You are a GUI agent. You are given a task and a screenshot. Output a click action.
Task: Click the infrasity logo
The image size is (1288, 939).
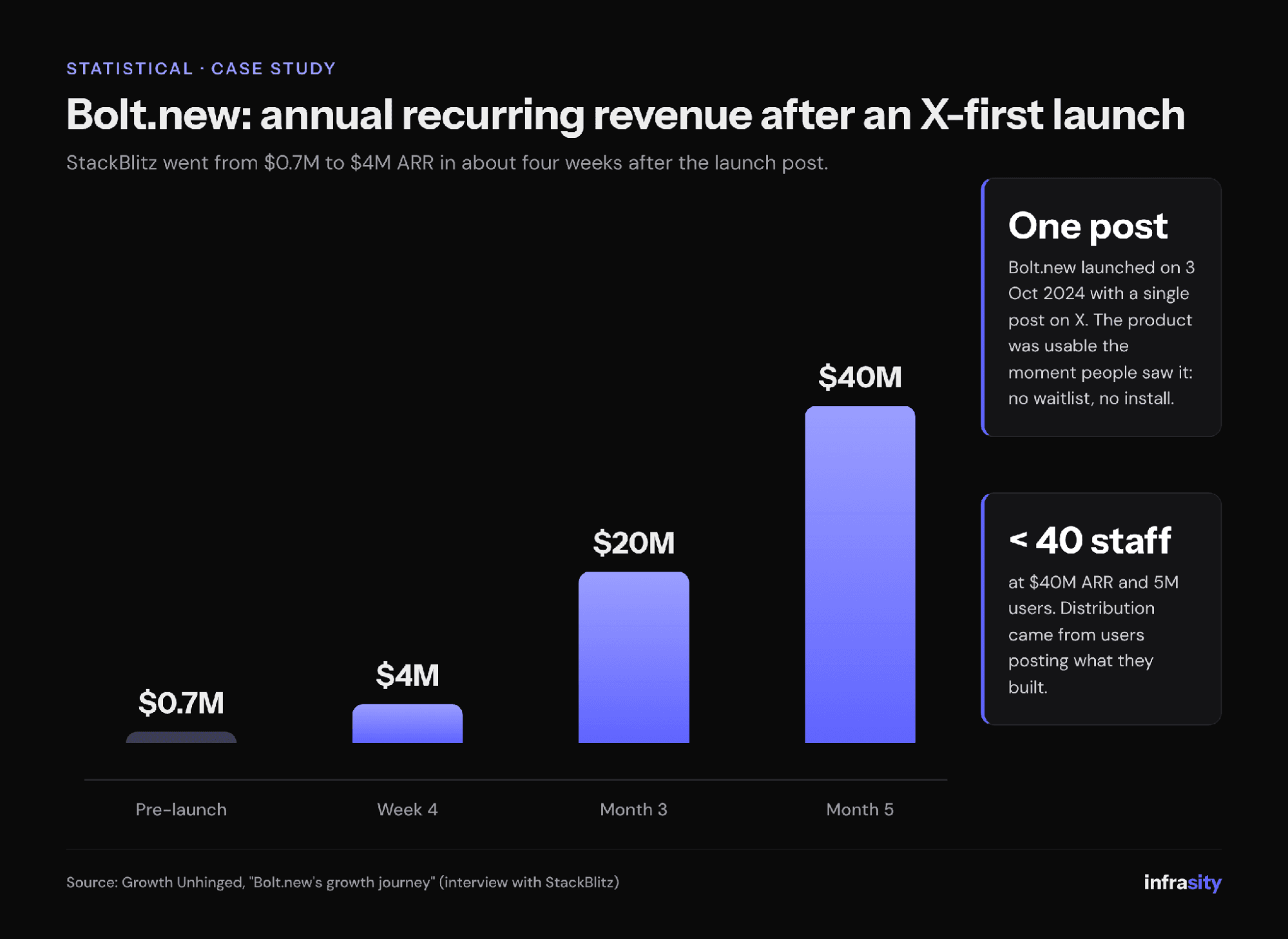click(x=1182, y=882)
